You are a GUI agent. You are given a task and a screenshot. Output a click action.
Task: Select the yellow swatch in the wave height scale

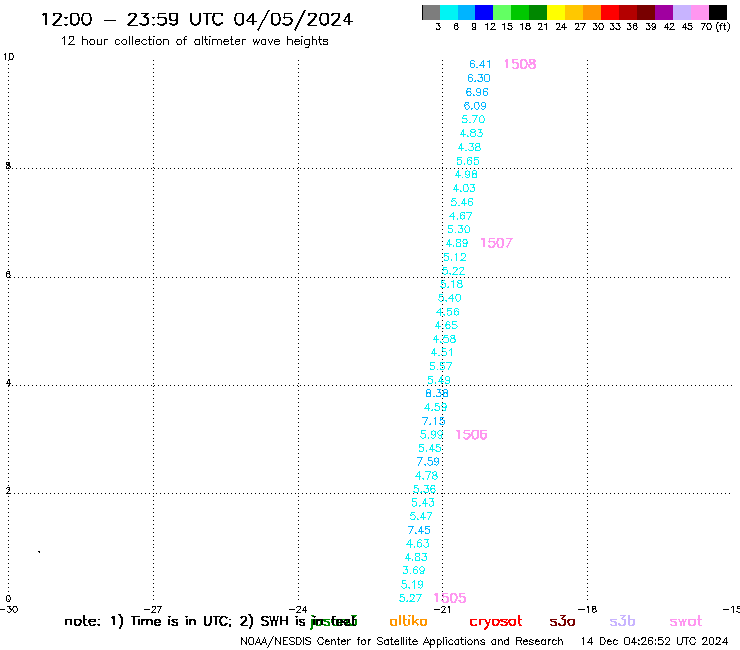click(x=555, y=12)
